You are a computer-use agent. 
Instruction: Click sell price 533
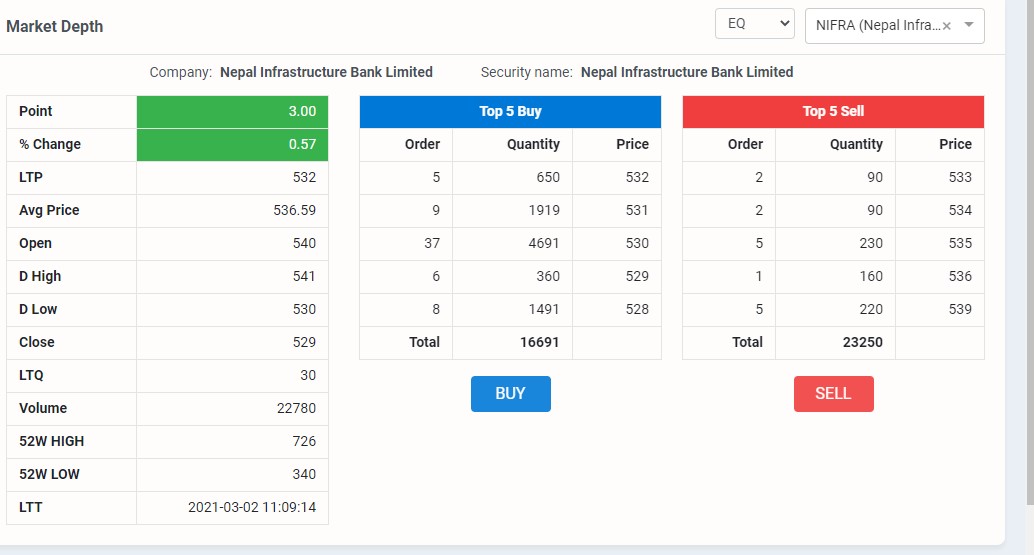(960, 177)
